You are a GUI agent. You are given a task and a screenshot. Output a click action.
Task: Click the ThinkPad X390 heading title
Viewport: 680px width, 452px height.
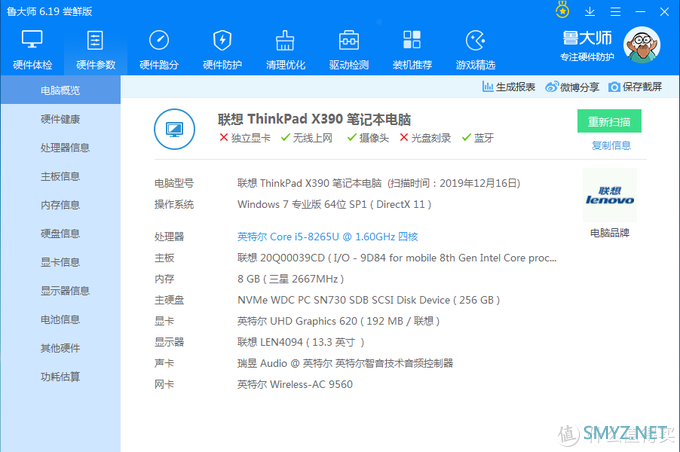click(x=314, y=119)
